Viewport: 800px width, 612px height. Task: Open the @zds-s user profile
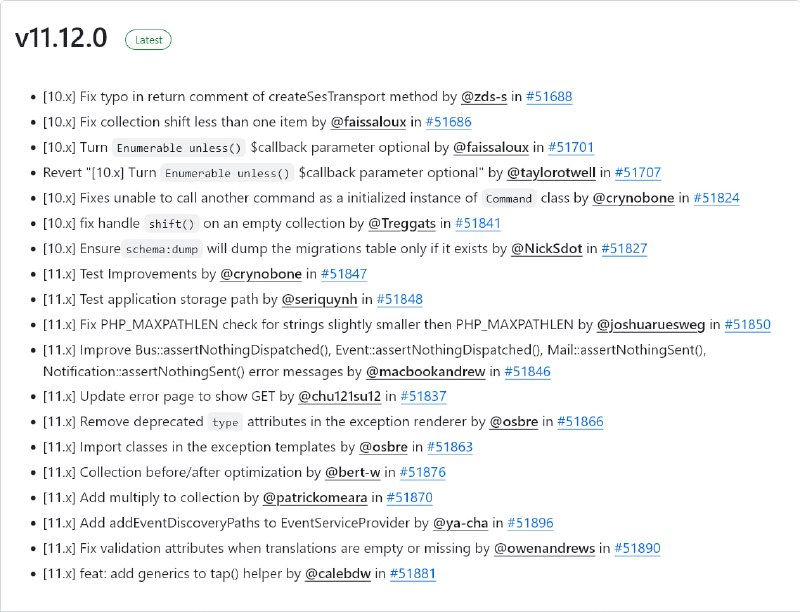[484, 96]
